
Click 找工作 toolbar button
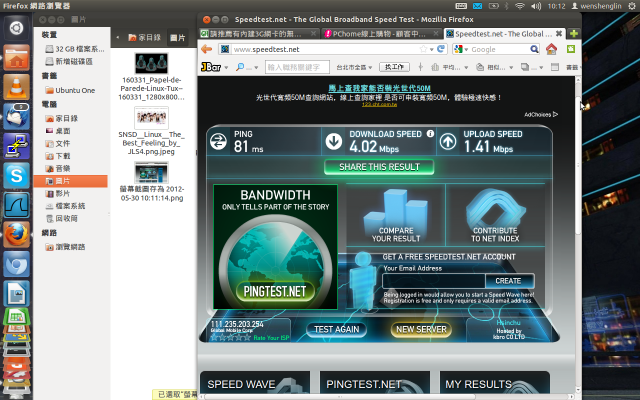(394, 67)
